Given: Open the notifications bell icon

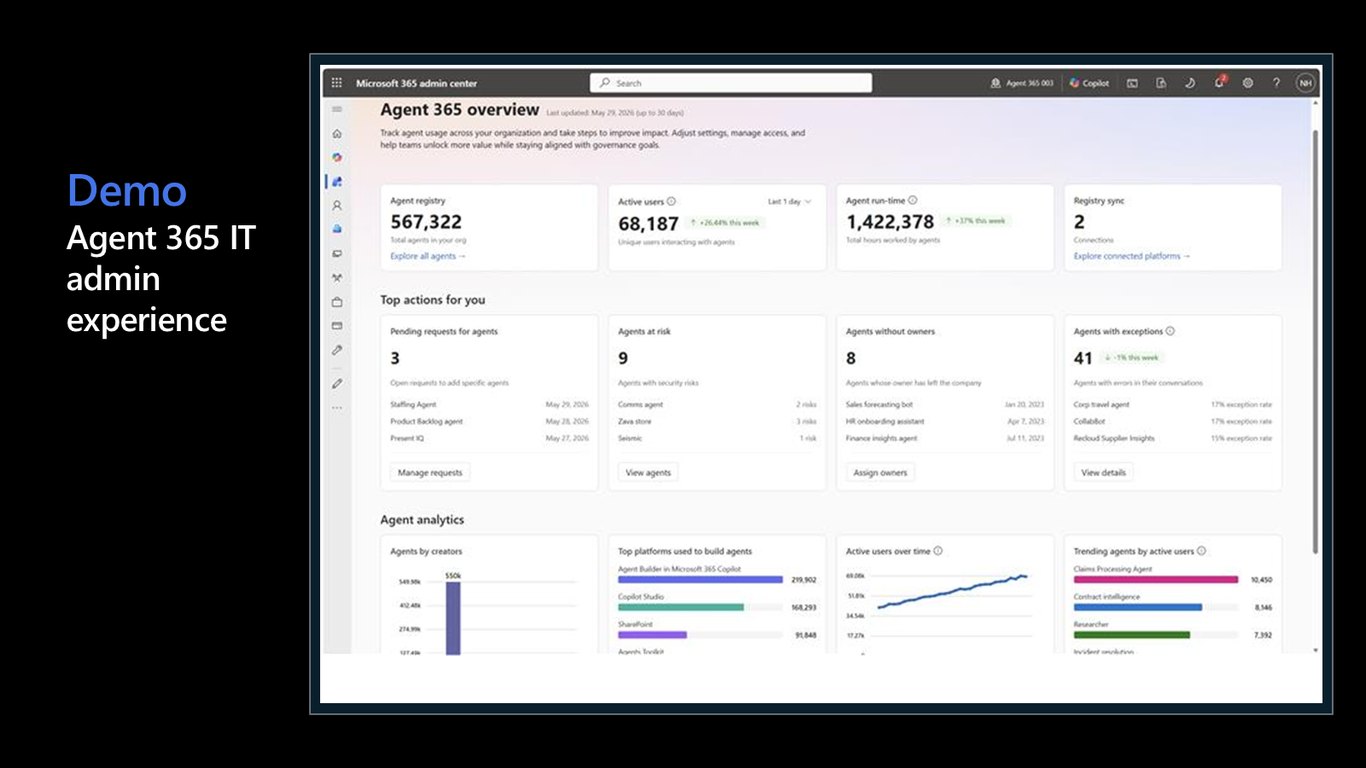Looking at the screenshot, I should 1219,83.
